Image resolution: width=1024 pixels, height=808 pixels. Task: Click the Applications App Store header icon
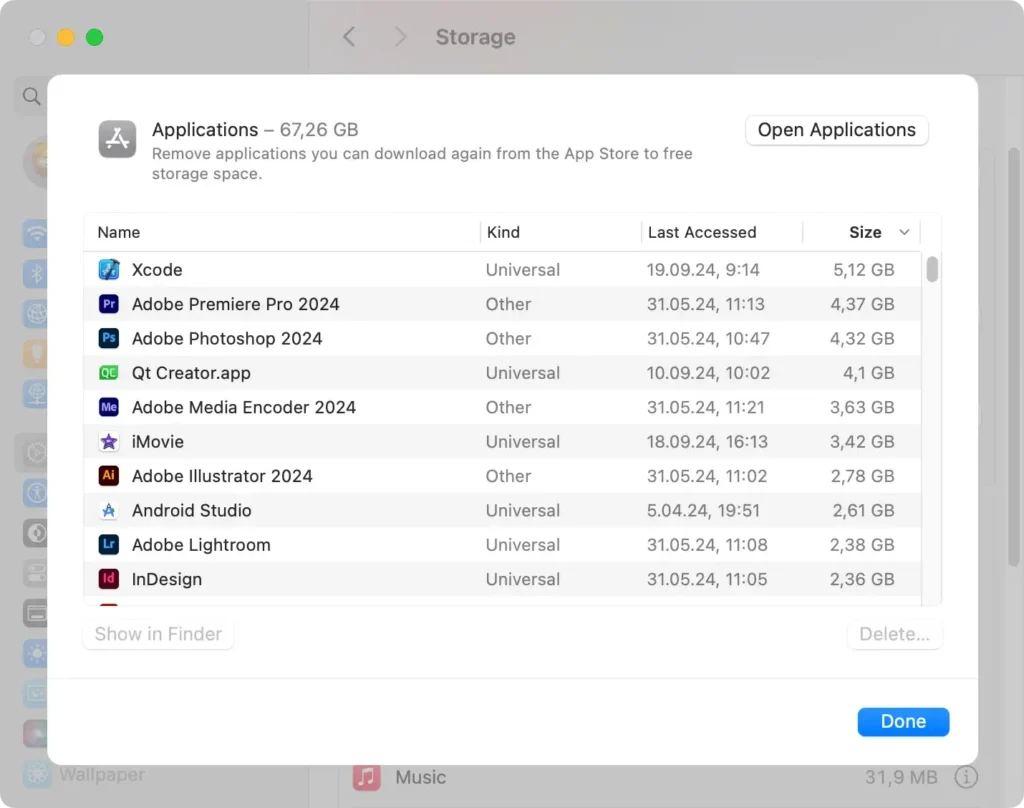coord(117,139)
